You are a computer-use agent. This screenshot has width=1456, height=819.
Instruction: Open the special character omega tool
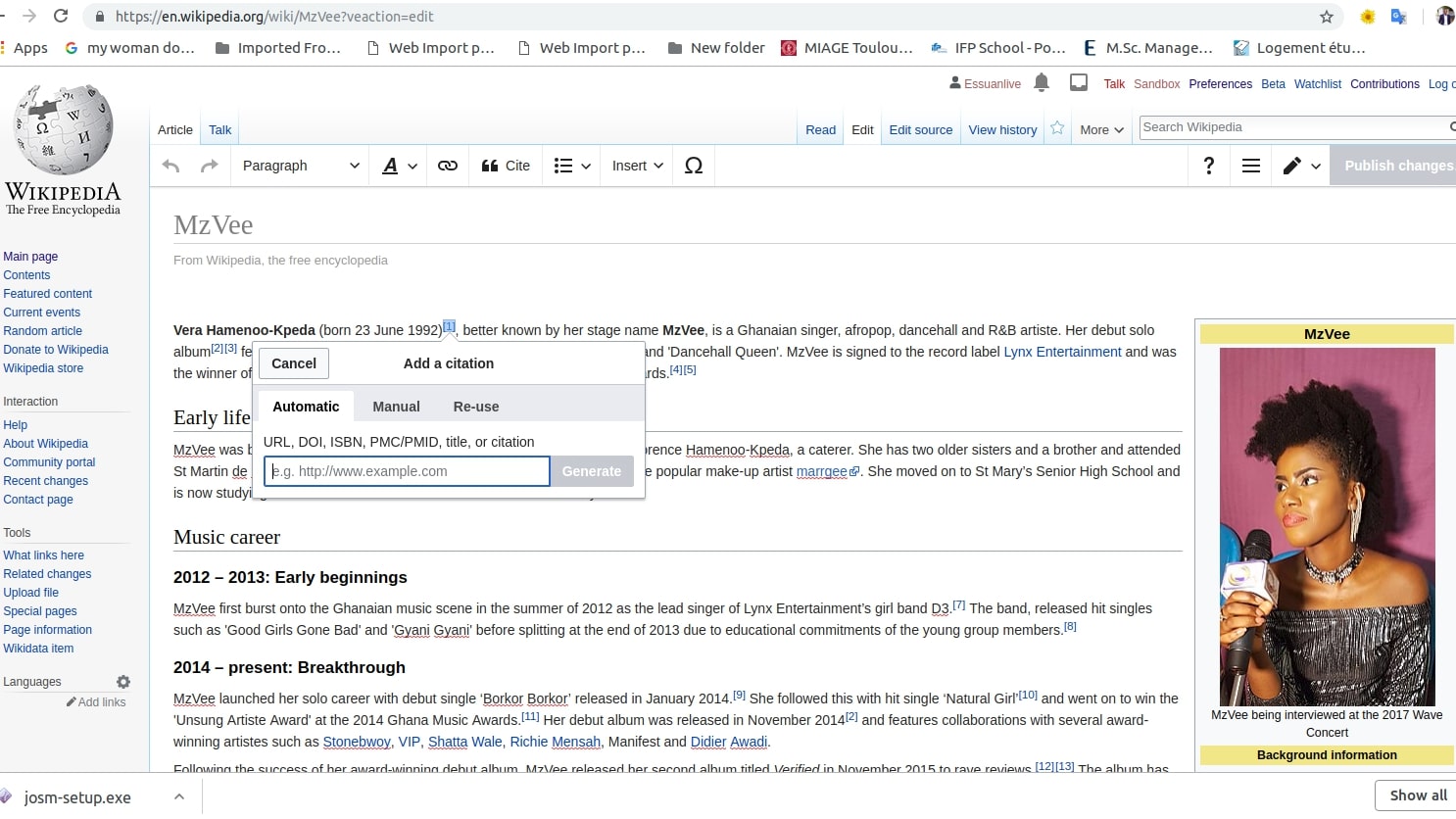click(x=694, y=166)
